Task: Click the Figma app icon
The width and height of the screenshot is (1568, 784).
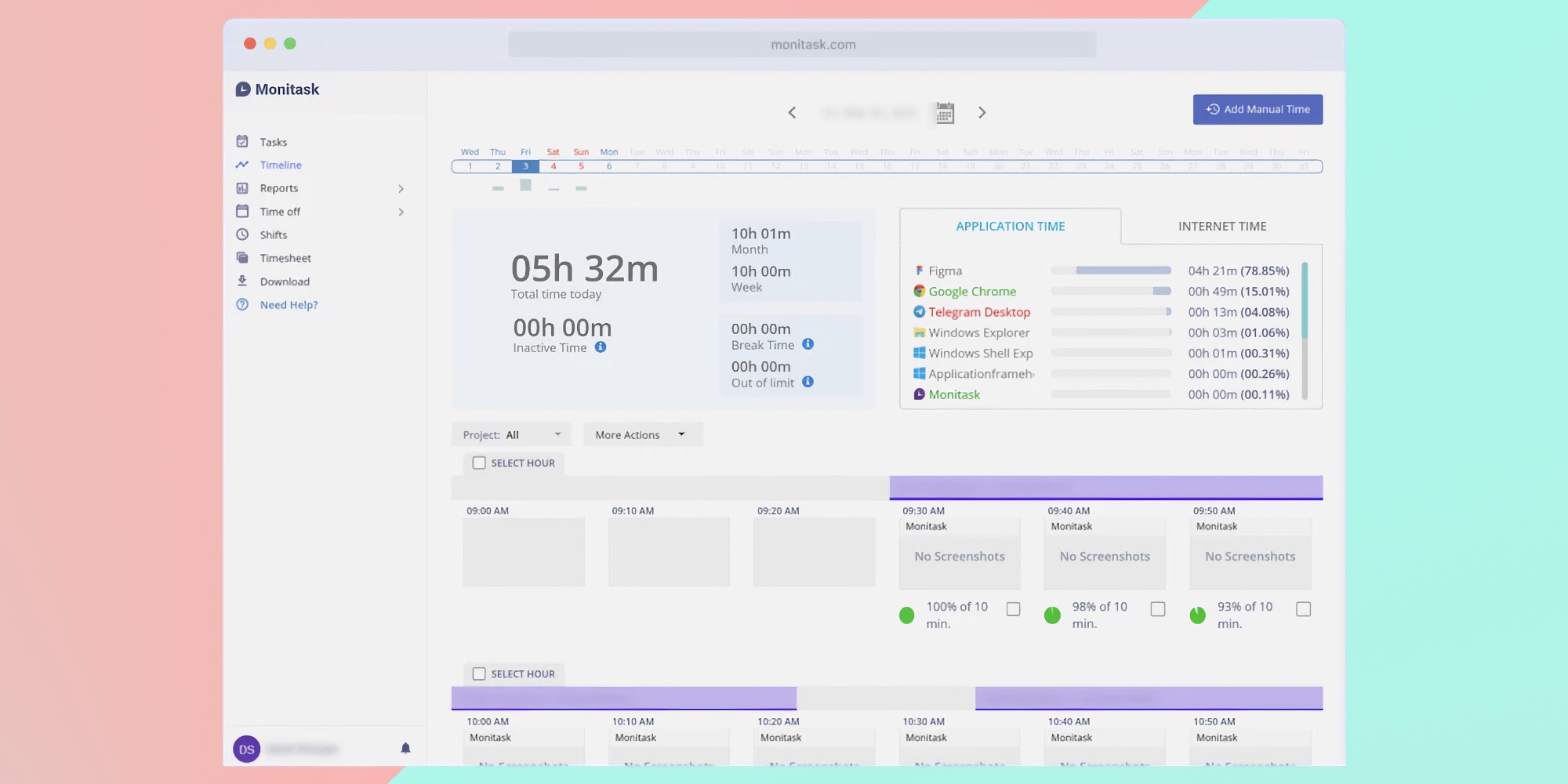Action: [919, 270]
